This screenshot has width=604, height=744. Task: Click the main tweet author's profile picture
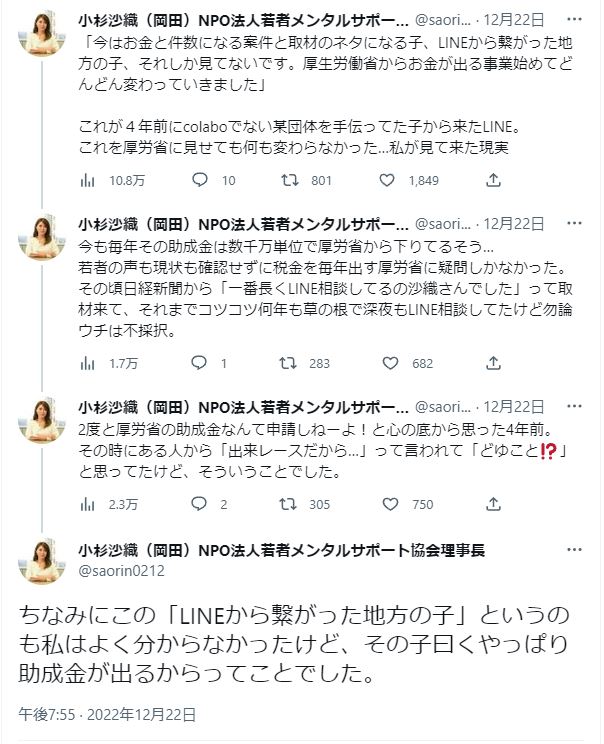[x=42, y=560]
